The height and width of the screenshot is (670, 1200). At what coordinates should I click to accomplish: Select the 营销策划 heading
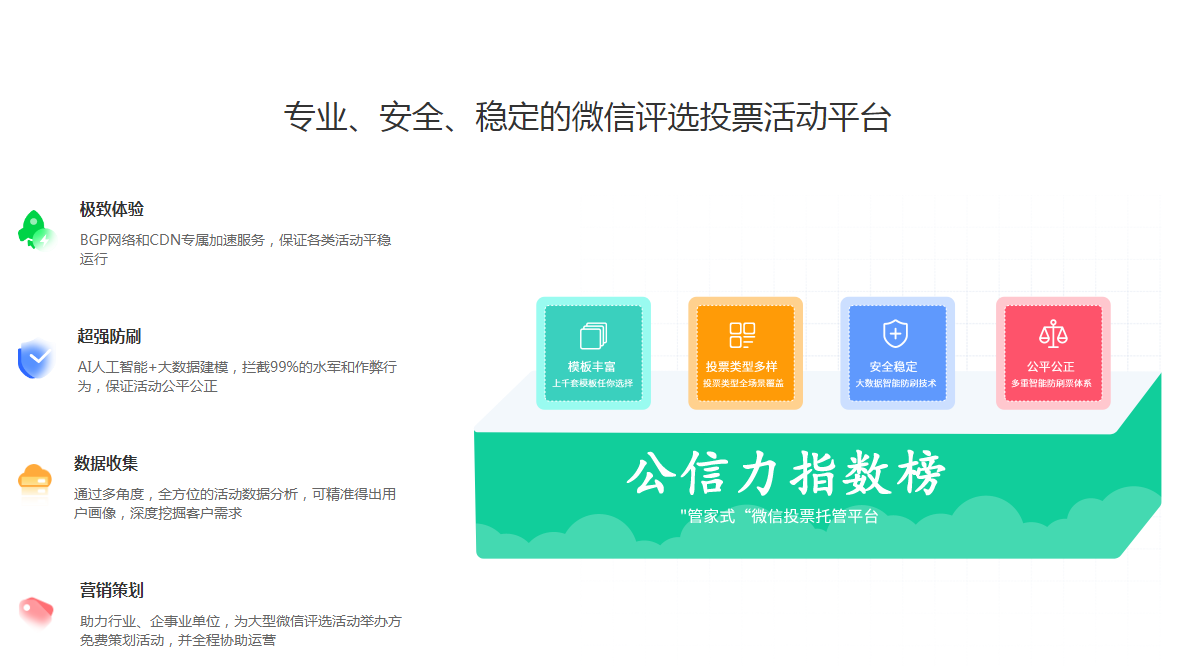(112, 590)
